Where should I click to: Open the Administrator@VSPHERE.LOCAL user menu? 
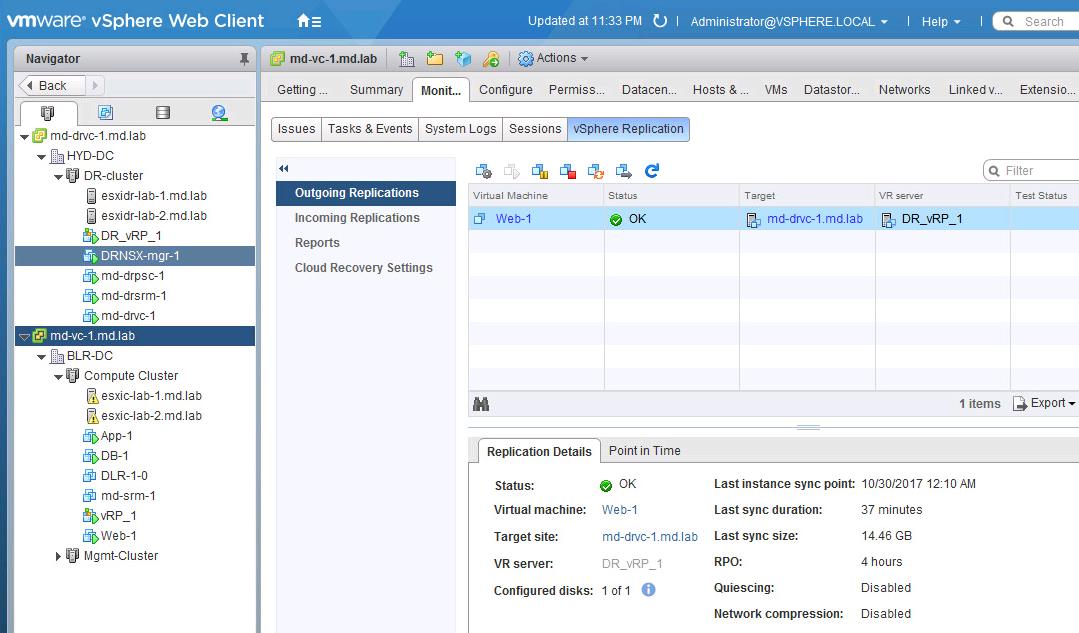[x=789, y=22]
